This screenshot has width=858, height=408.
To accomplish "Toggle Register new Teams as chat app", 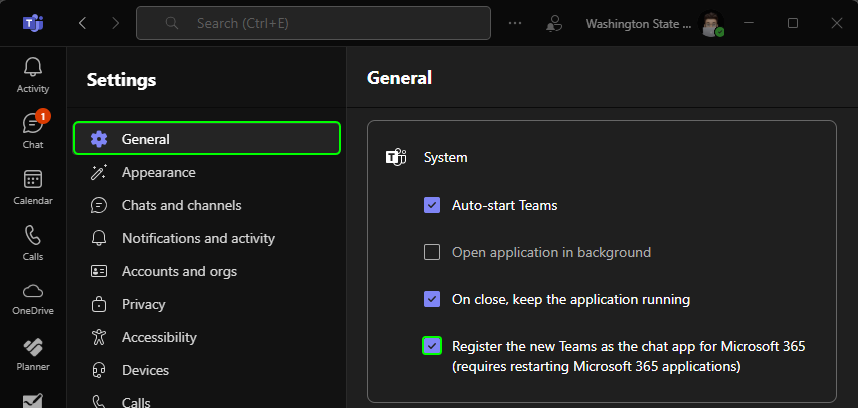I will coord(432,346).
